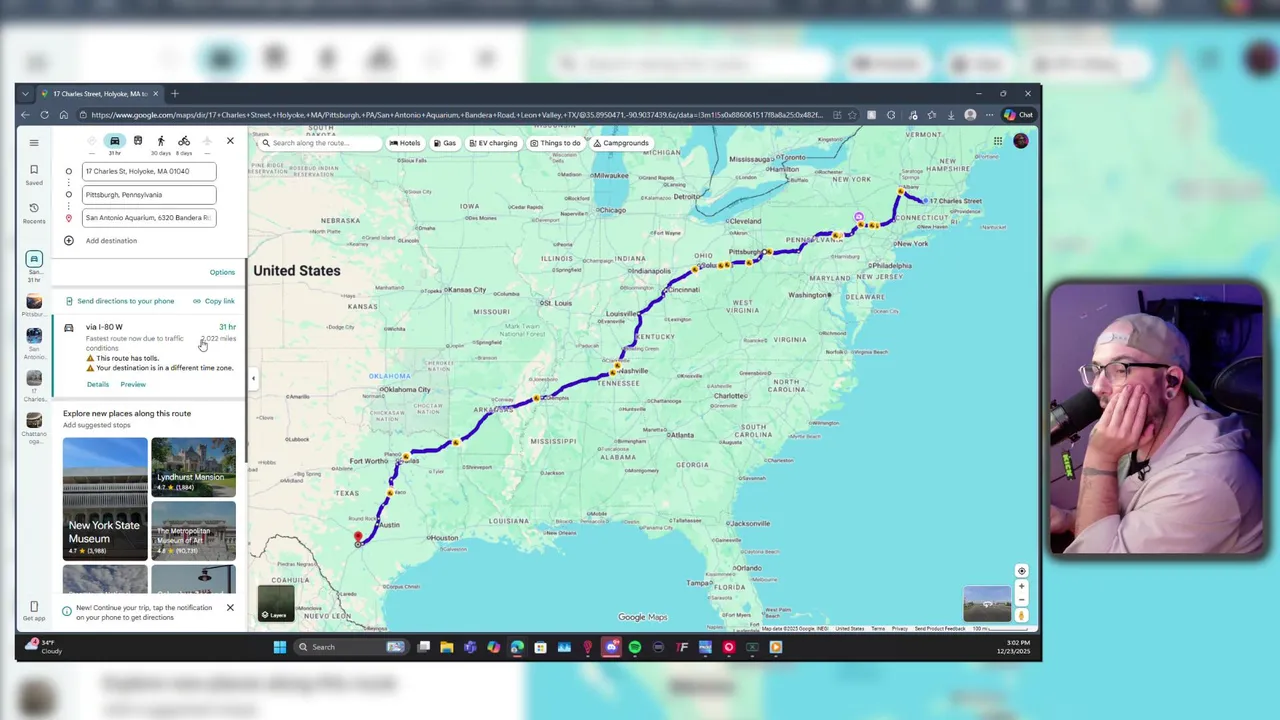
Task: Close the directions panel
Action: click(x=230, y=141)
